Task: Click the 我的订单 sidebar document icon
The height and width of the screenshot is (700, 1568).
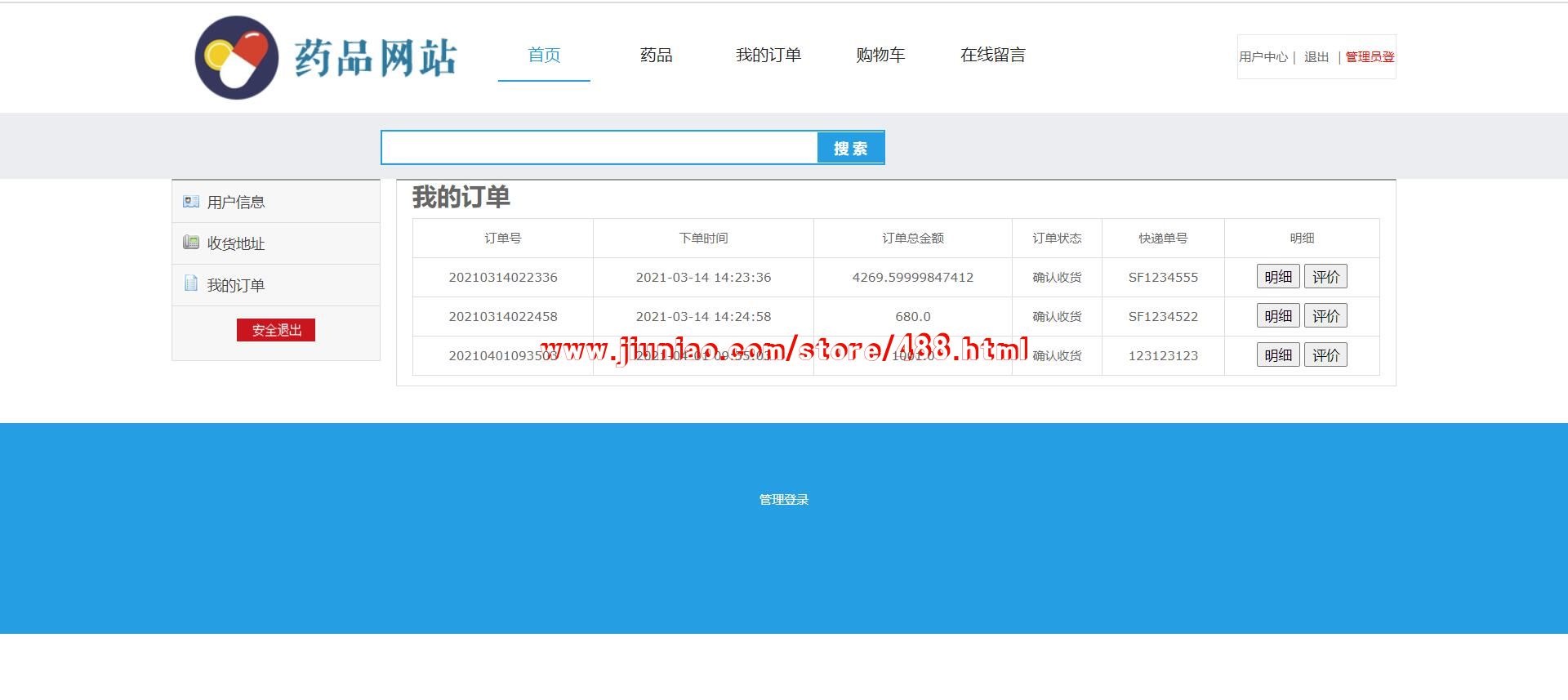Action: (191, 283)
